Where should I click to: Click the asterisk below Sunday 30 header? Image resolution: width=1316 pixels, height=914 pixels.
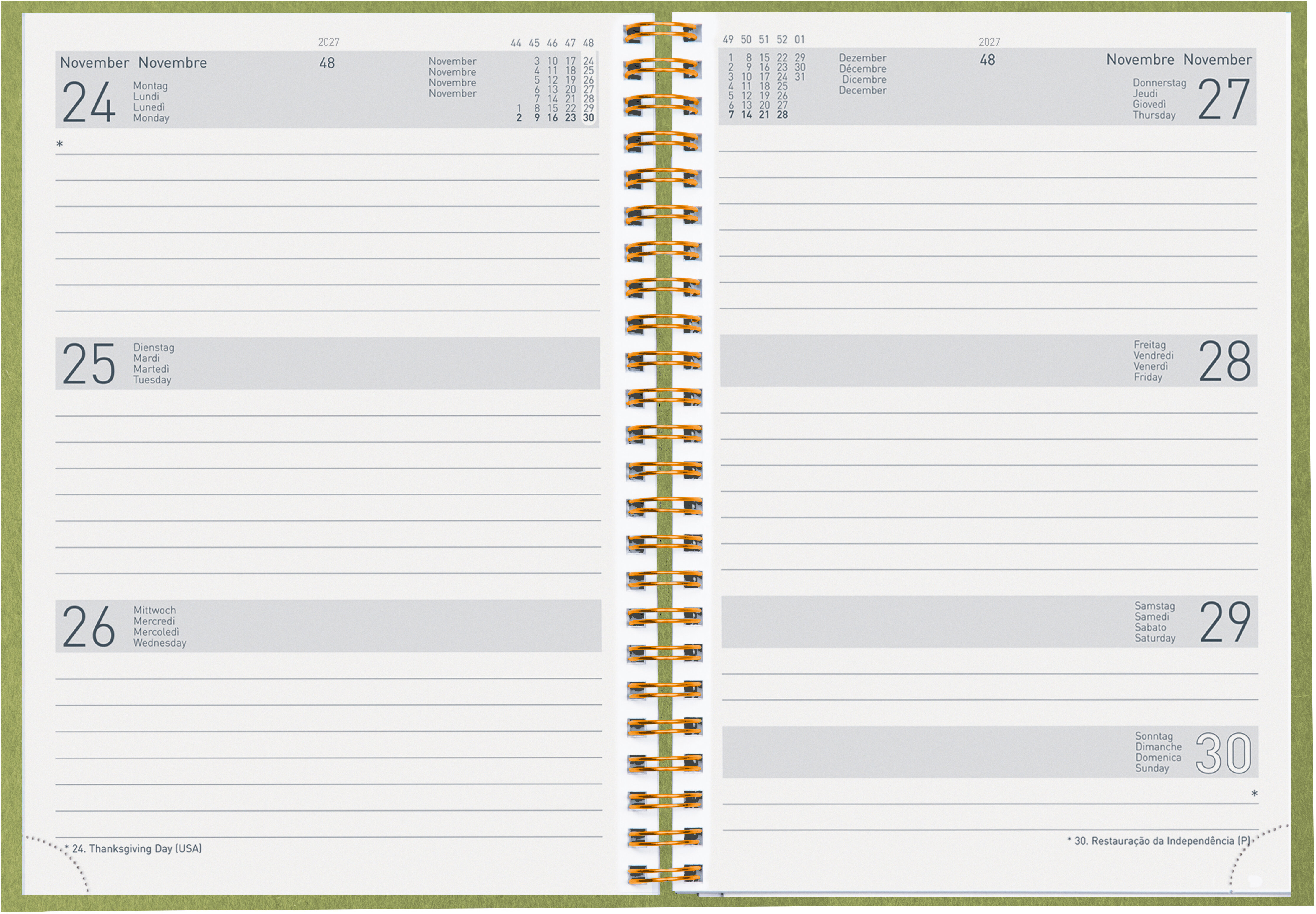[x=1254, y=794]
